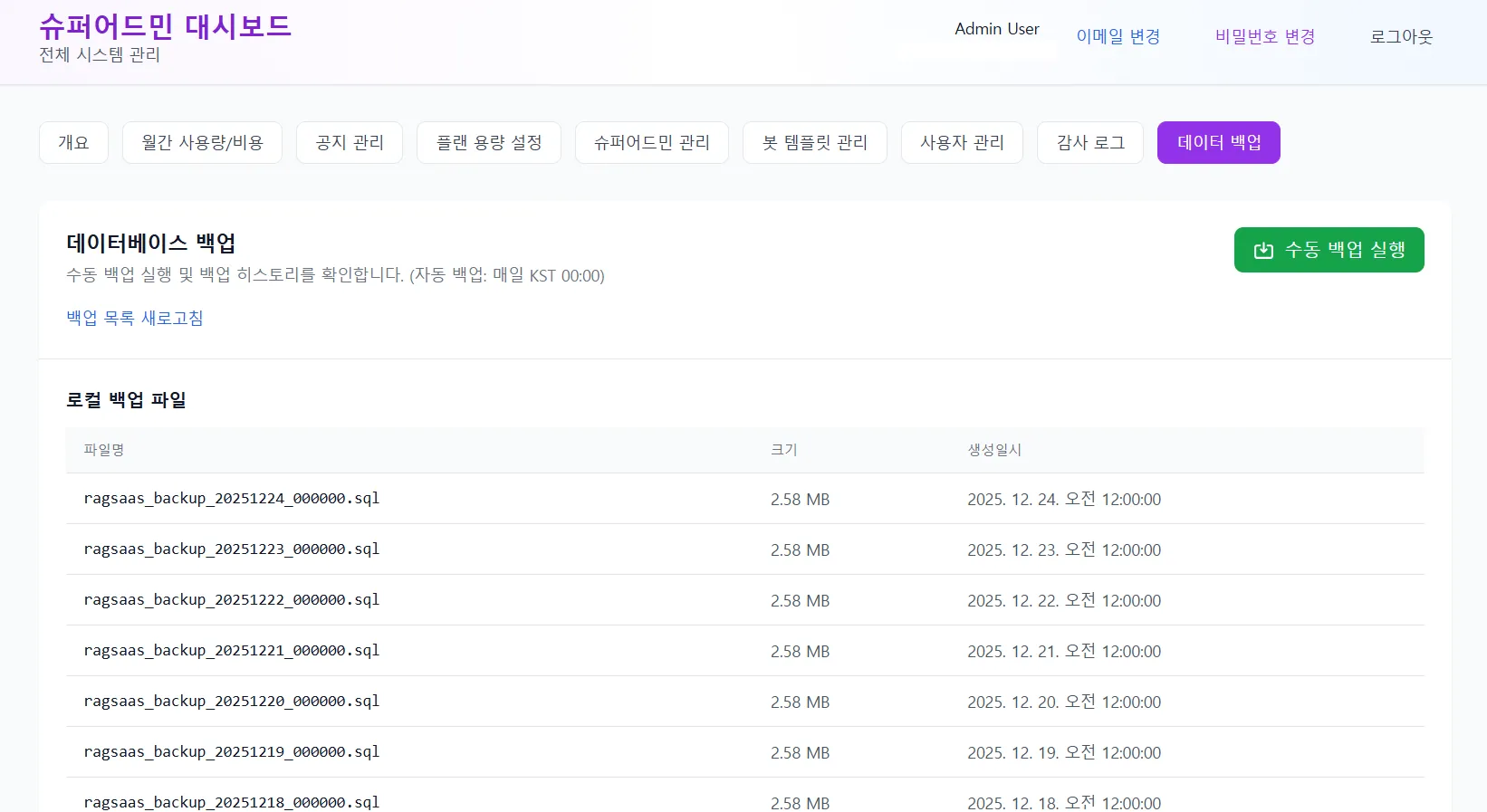Click the download icon on manual backup button
Viewport: 1487px width, 812px height.
(x=1262, y=251)
